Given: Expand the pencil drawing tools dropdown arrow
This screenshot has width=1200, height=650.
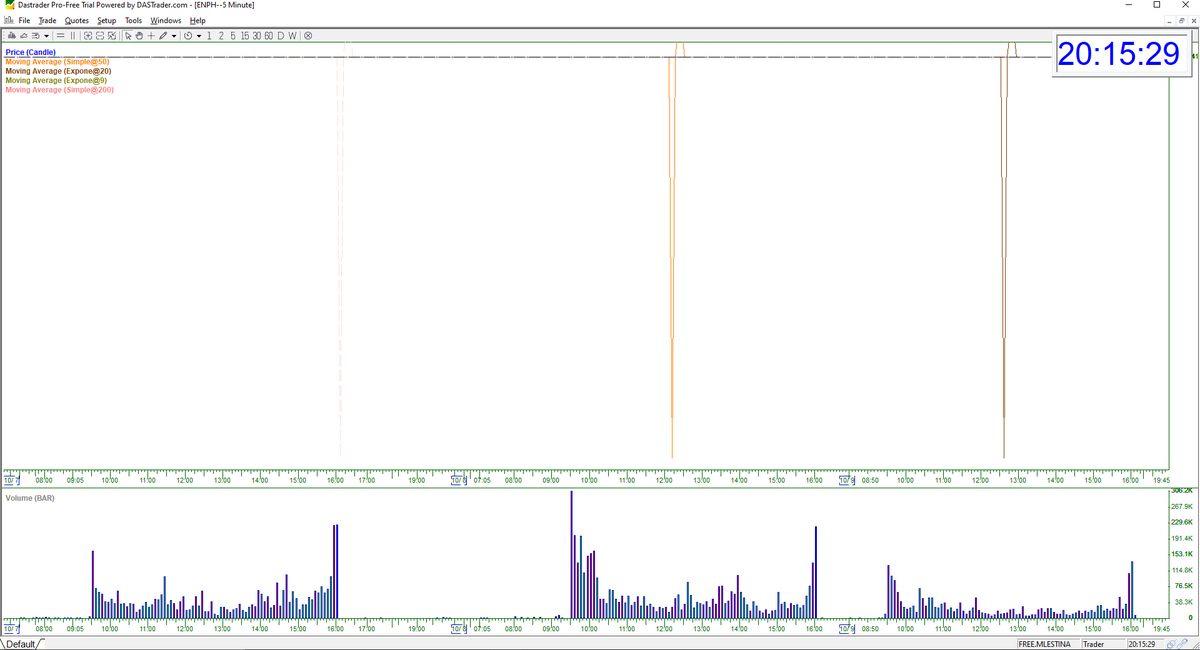Looking at the screenshot, I should (174, 36).
